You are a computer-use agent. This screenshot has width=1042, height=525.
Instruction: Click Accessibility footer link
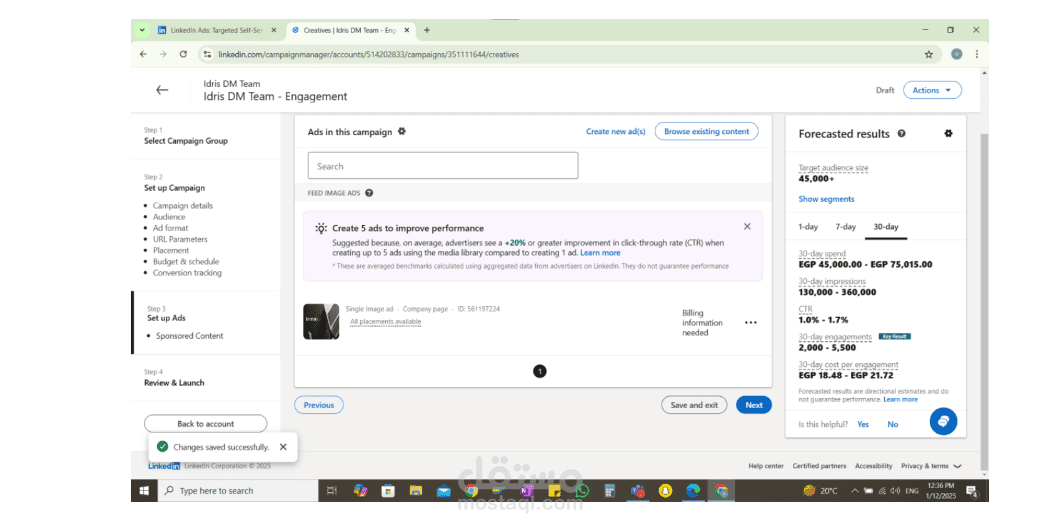click(x=873, y=466)
